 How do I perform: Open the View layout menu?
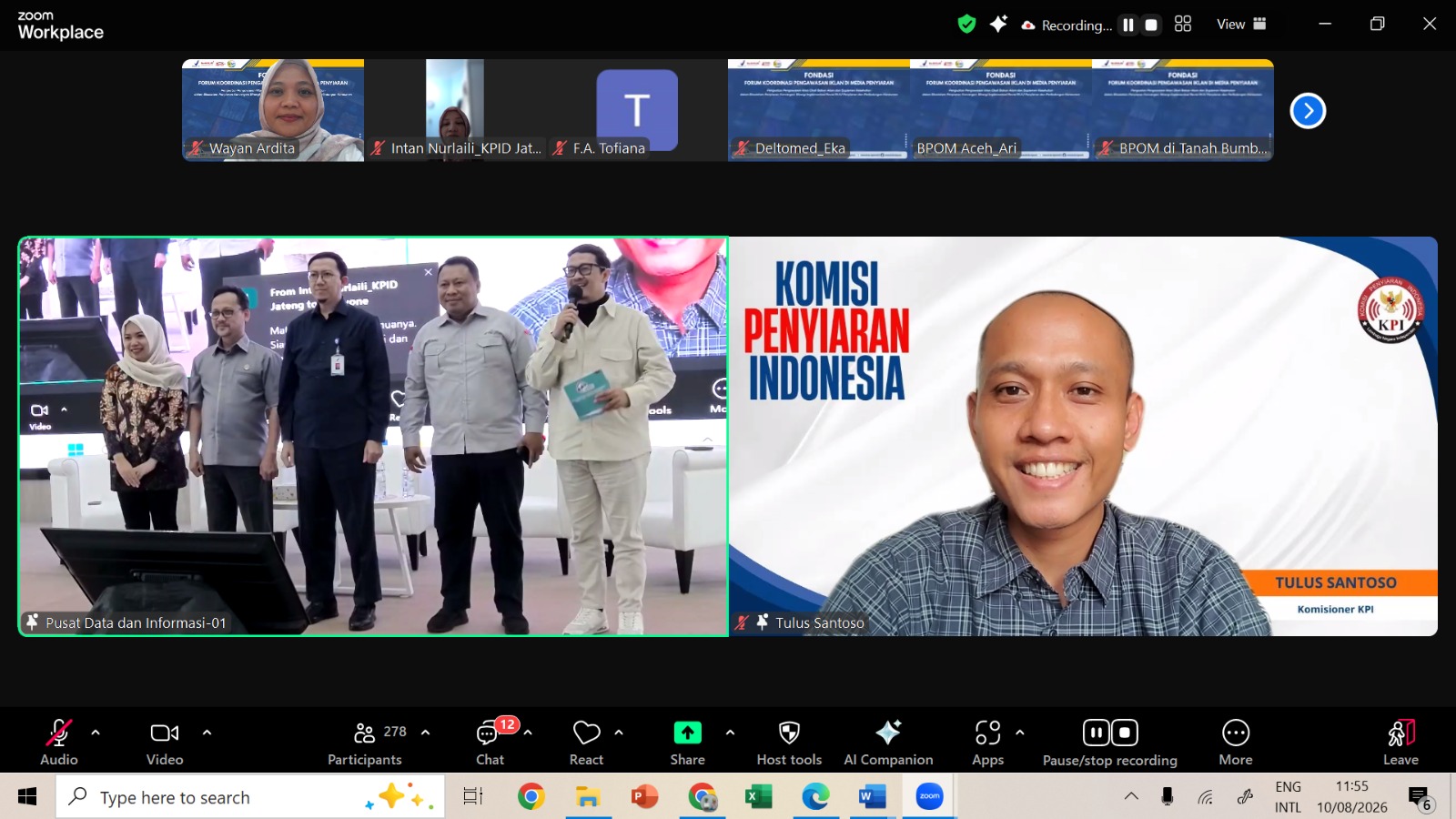1241,25
